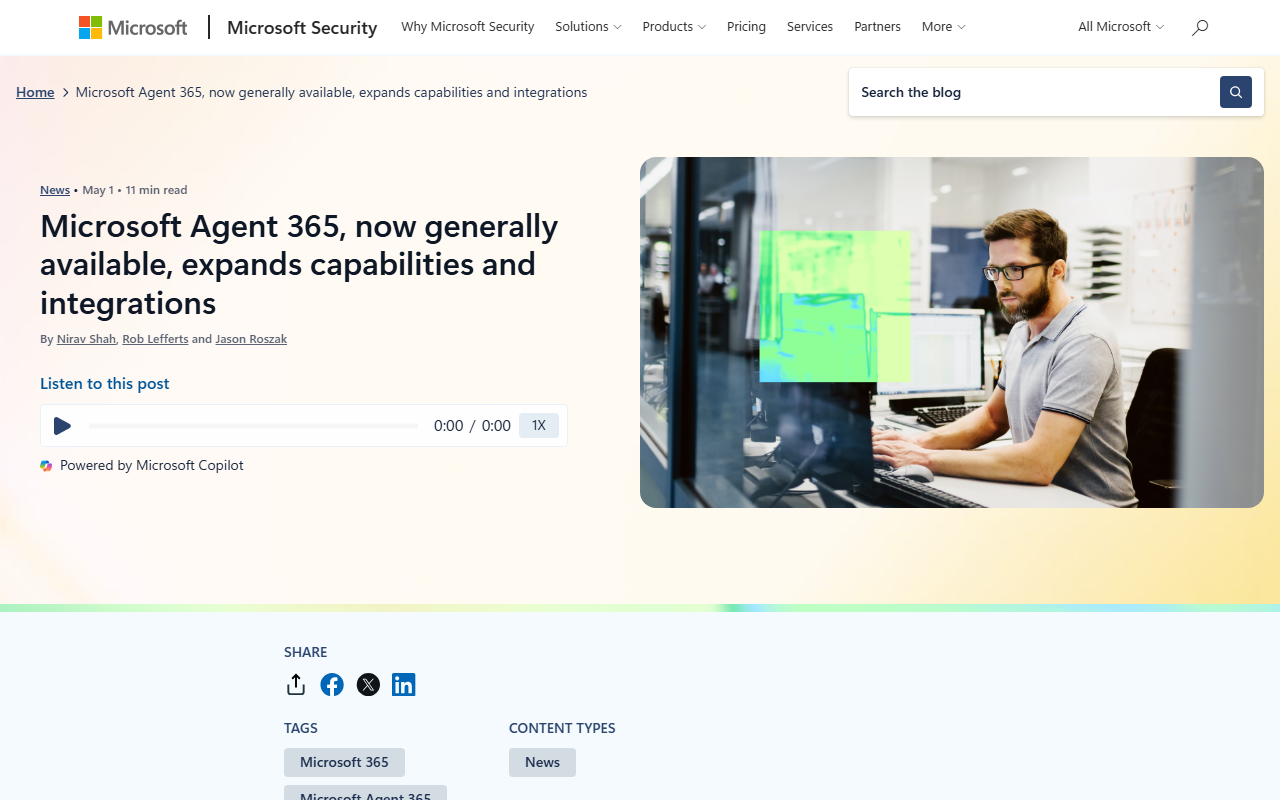Viewport: 1280px width, 800px height.
Task: Change playback speed with 1X button
Action: 539,426
